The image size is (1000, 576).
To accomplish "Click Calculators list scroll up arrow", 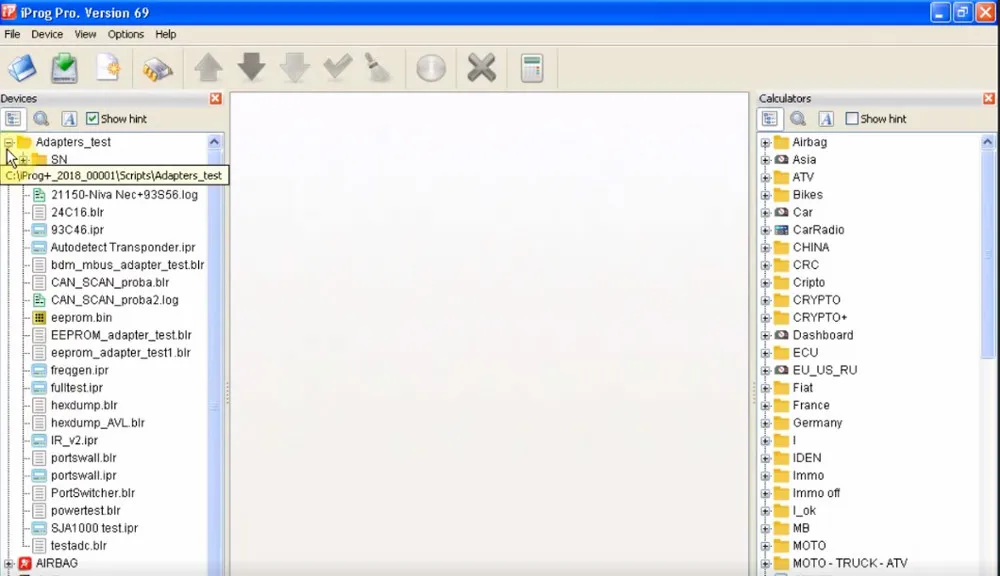I will pos(987,142).
